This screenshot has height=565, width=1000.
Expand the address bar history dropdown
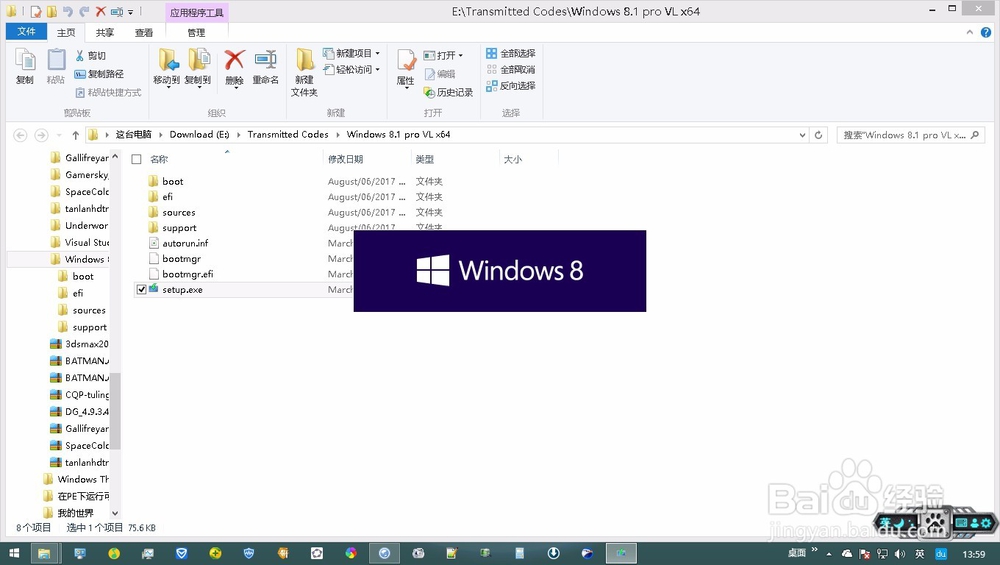(x=802, y=135)
